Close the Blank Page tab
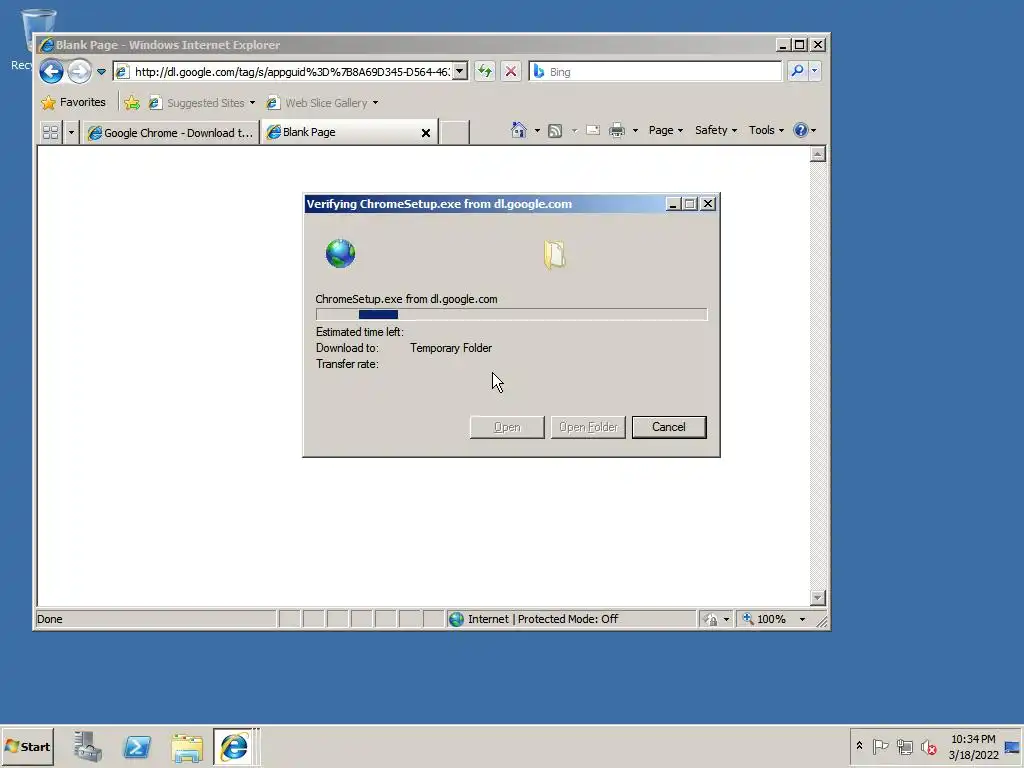Viewport: 1024px width, 768px height. click(426, 133)
